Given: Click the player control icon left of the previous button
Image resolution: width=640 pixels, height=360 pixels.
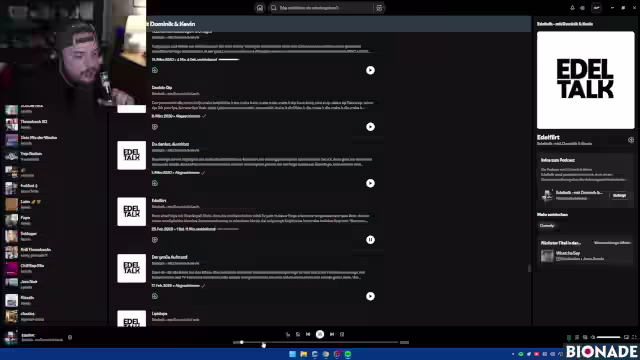Looking at the screenshot, I should 298,334.
